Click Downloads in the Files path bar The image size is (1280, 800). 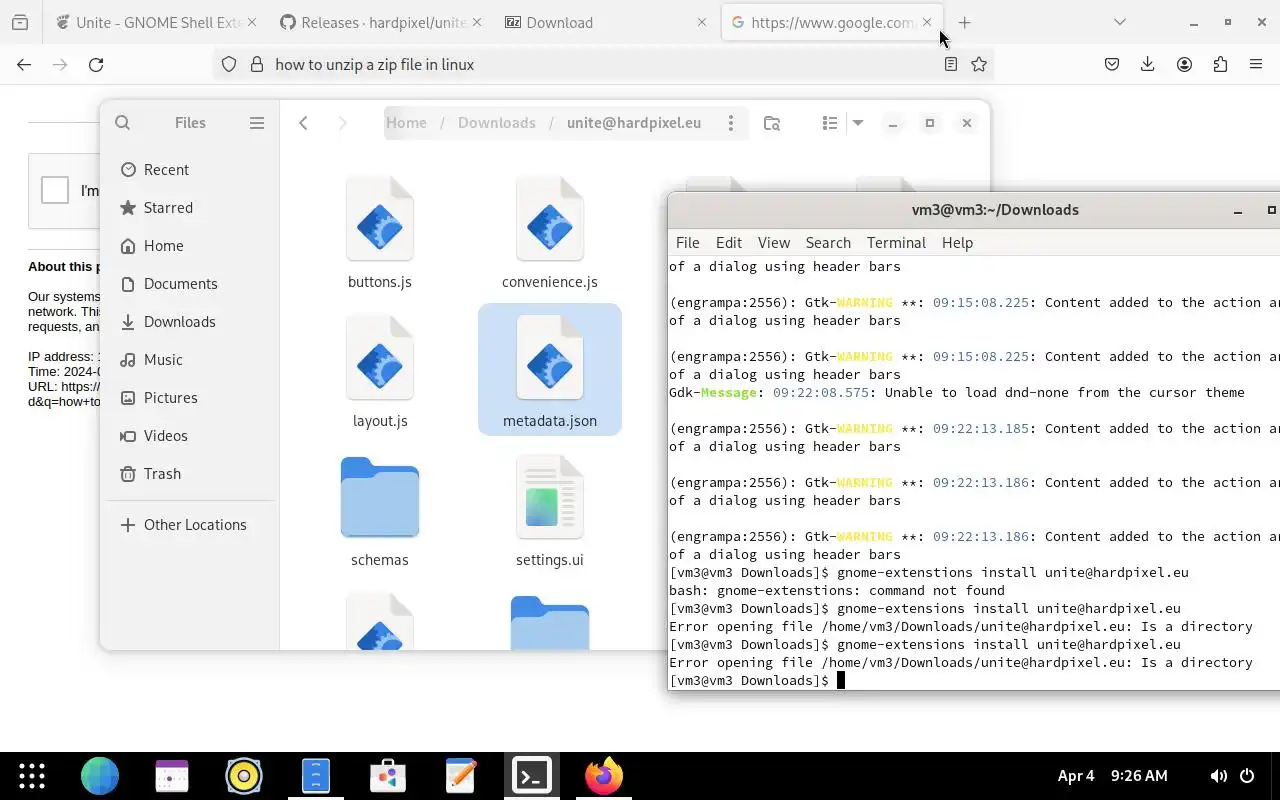[497, 123]
